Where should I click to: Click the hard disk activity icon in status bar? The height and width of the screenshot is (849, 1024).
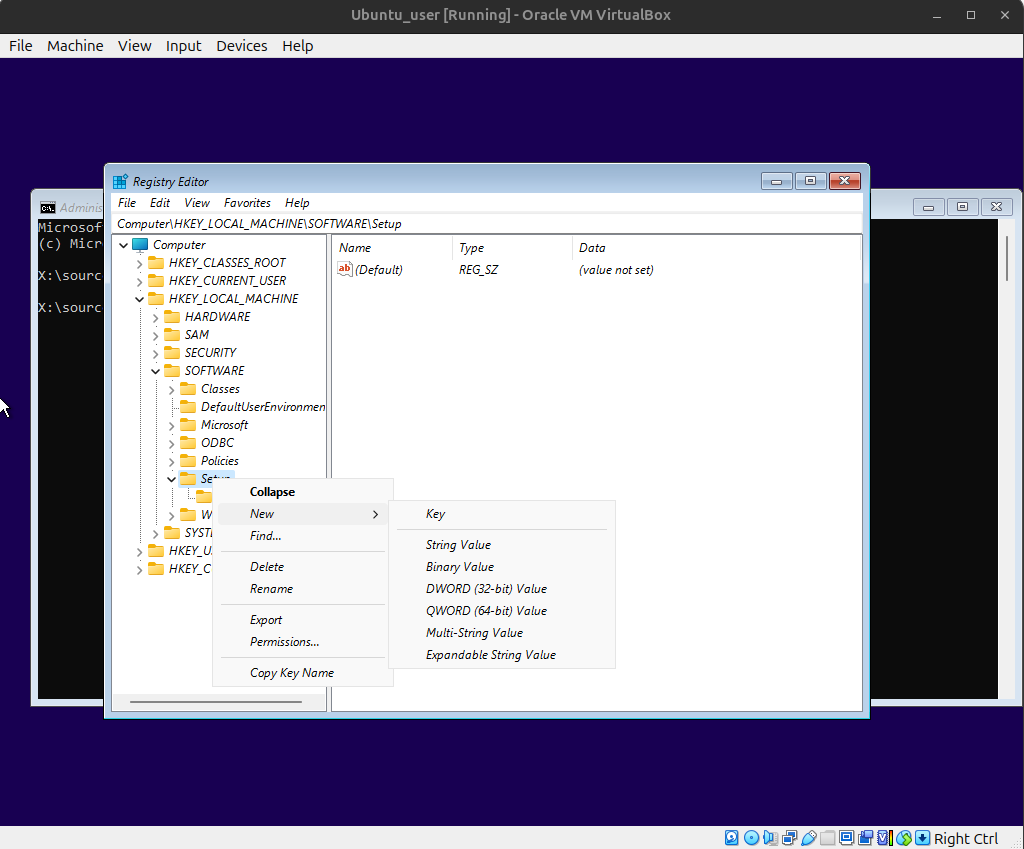(732, 838)
